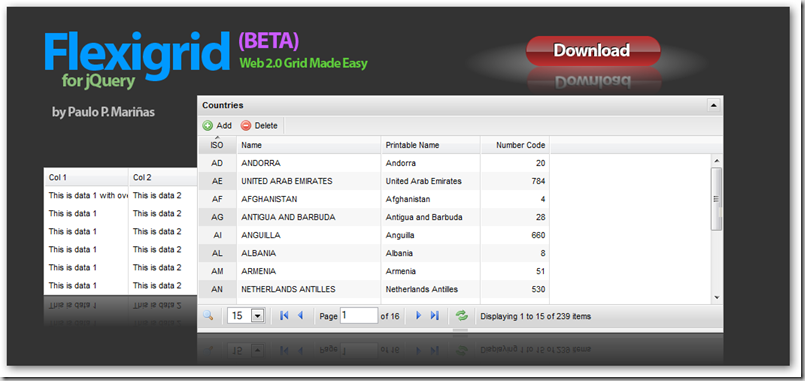Click the scroll up arrow of the grid
Screen dimensions: 805x381
point(717,161)
